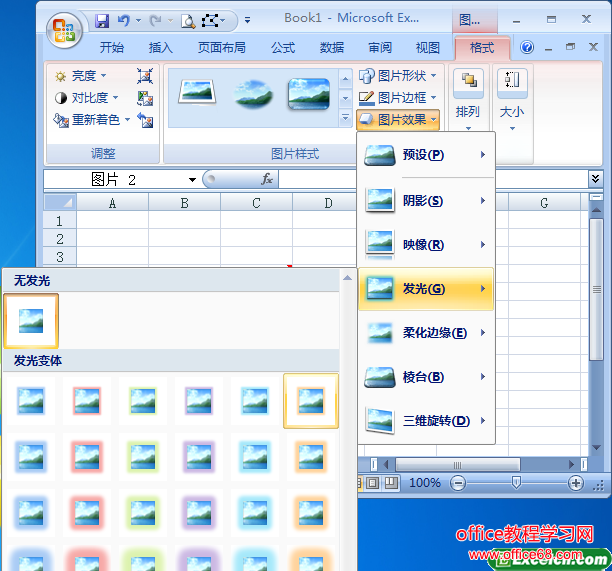Choose the orange glow variant in first row
Screen dimensions: 612x571
coord(311,401)
